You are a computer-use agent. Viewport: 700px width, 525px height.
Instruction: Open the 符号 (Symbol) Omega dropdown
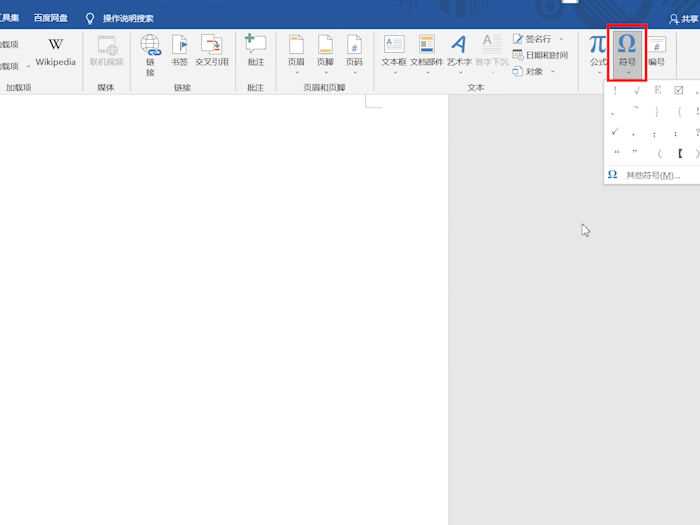(x=627, y=52)
